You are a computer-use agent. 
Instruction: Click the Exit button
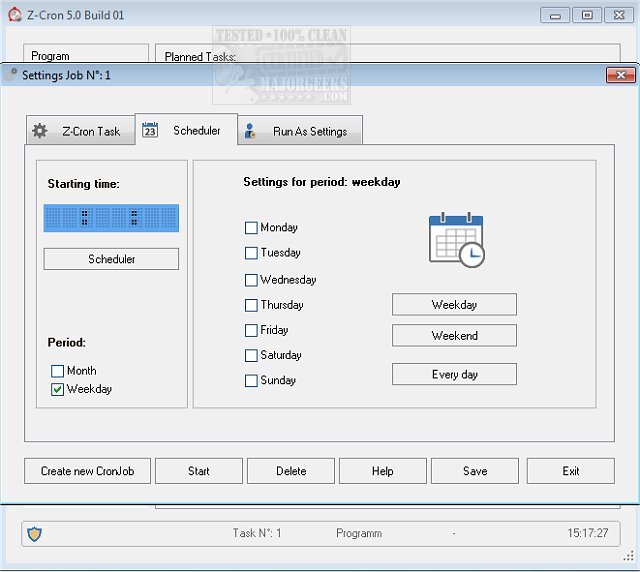pos(570,471)
